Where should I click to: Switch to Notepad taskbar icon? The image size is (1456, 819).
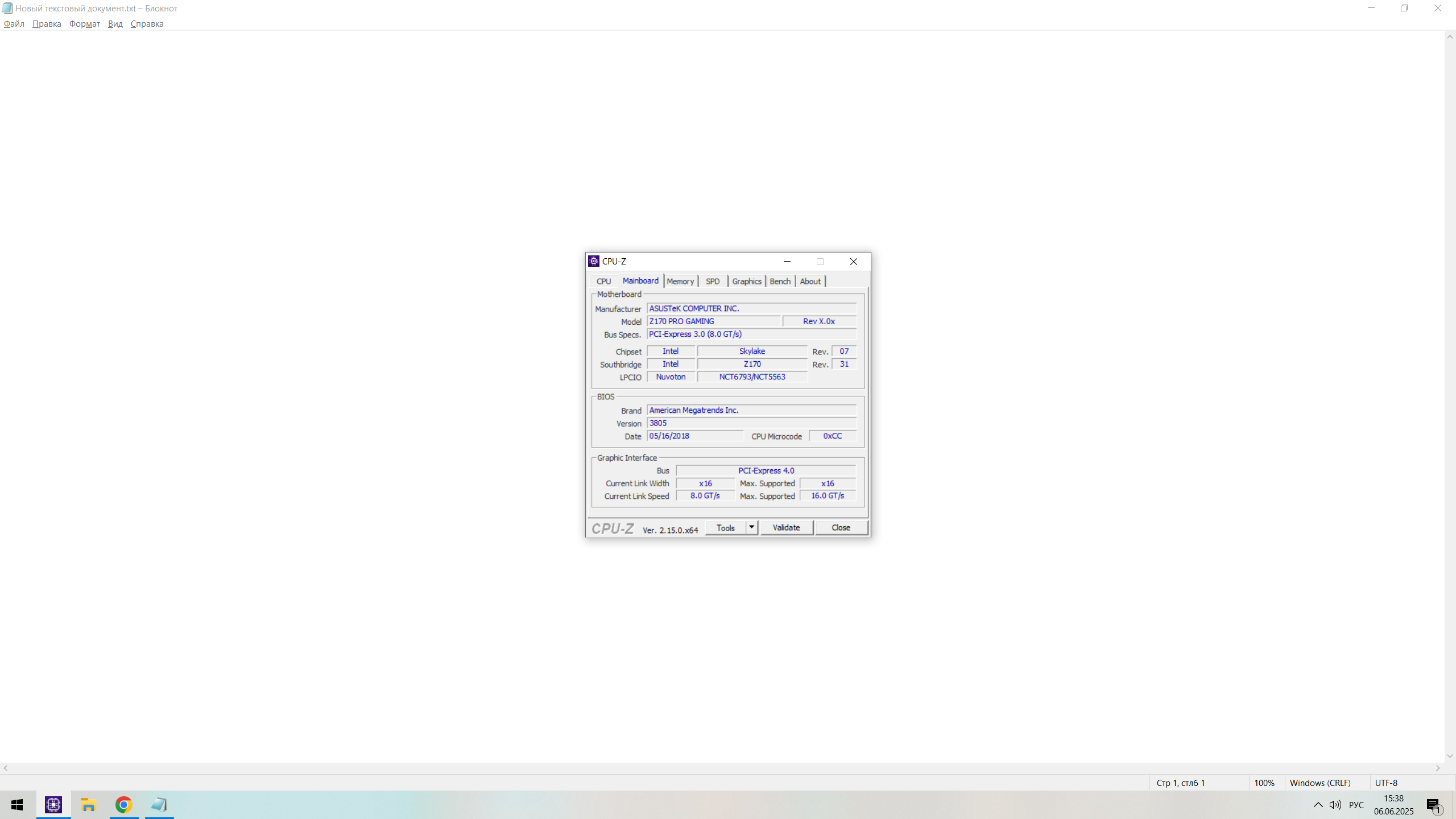[x=159, y=805]
